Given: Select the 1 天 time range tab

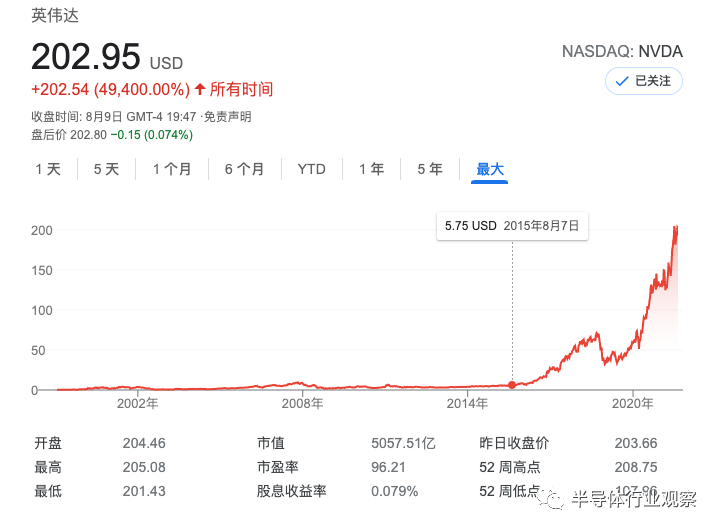Looking at the screenshot, I should 48,169.
